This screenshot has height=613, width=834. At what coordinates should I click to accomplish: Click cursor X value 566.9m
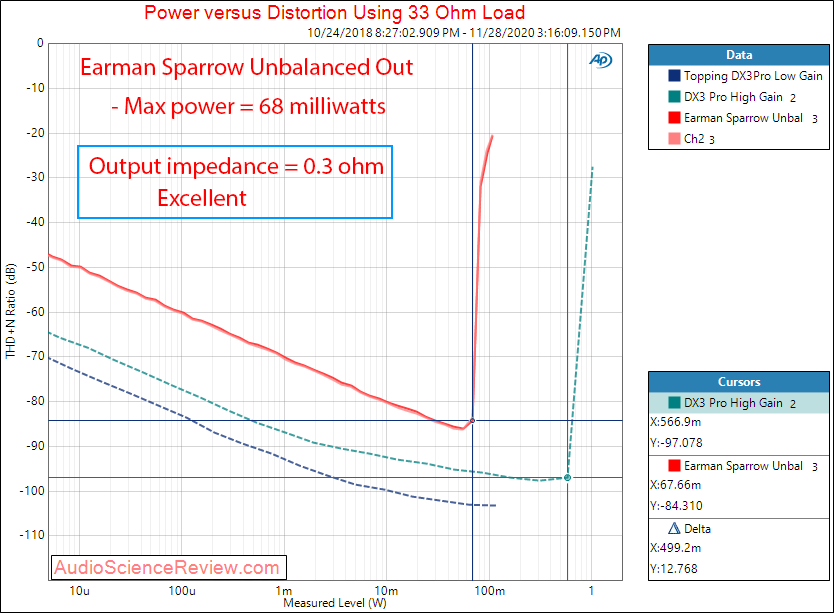[x=675, y=422]
